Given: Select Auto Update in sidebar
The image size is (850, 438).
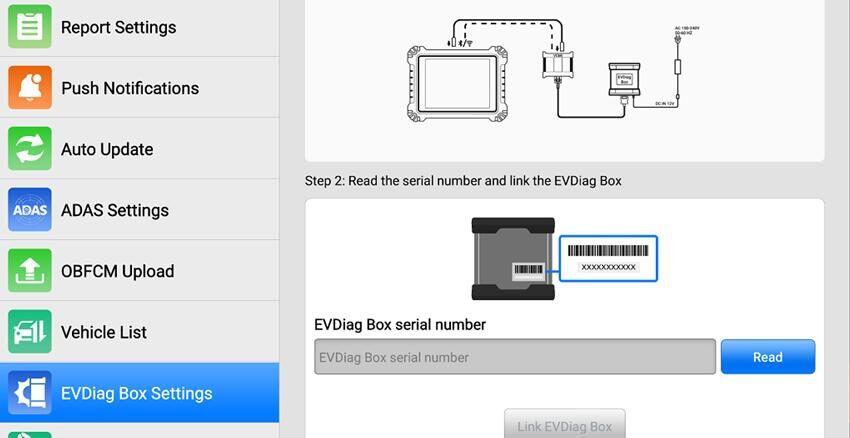Looking at the screenshot, I should click(139, 149).
